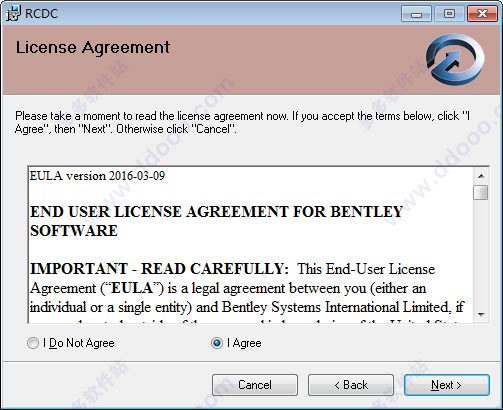The width and height of the screenshot is (503, 410).
Task: Cancel the RCDC installation
Action: (x=255, y=385)
